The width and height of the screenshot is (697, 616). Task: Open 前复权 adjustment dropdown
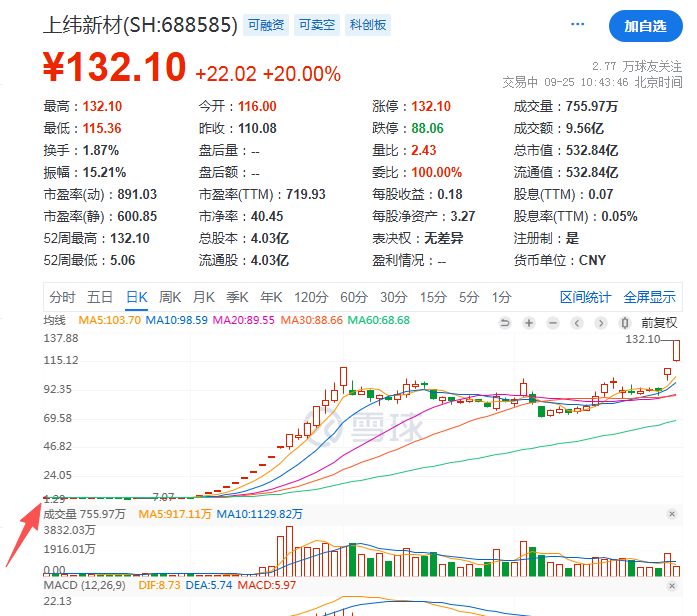pyautogui.click(x=659, y=323)
